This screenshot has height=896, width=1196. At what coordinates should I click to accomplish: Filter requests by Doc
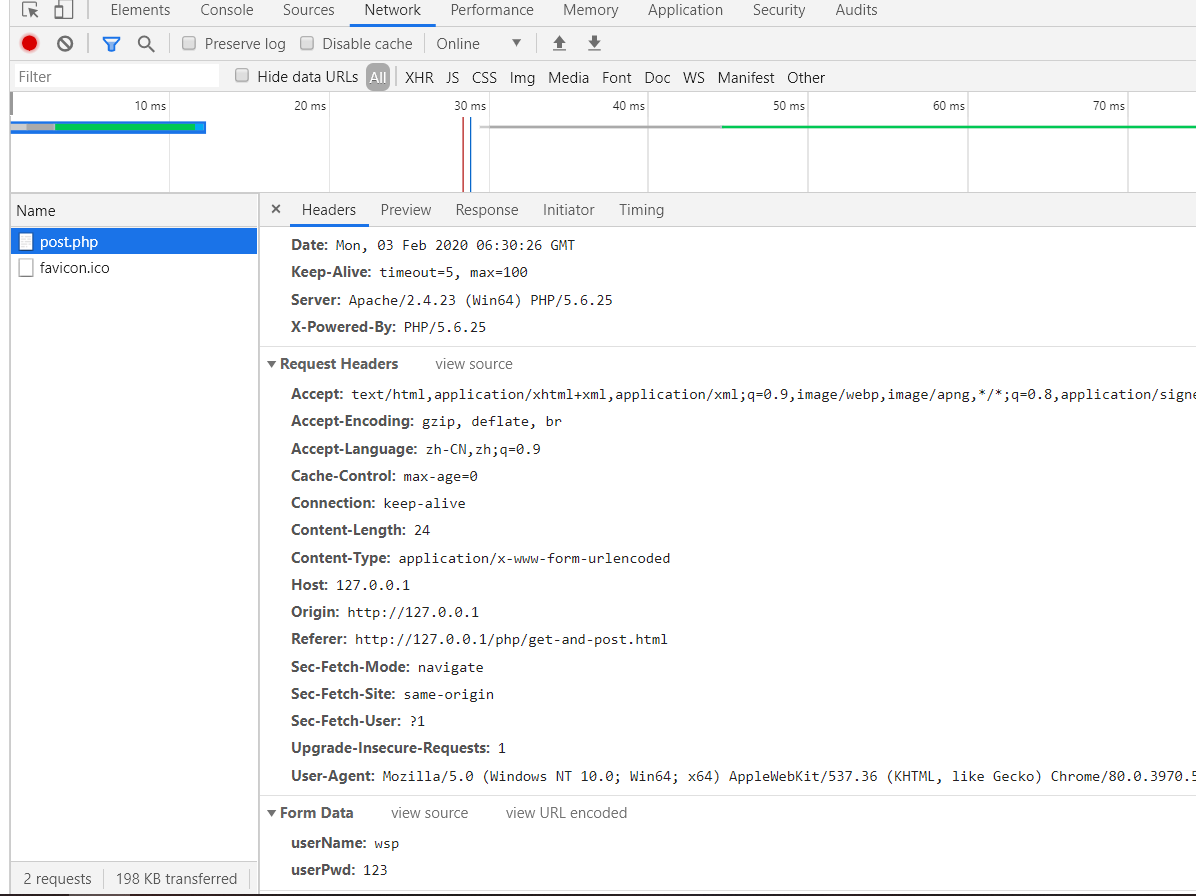point(657,77)
